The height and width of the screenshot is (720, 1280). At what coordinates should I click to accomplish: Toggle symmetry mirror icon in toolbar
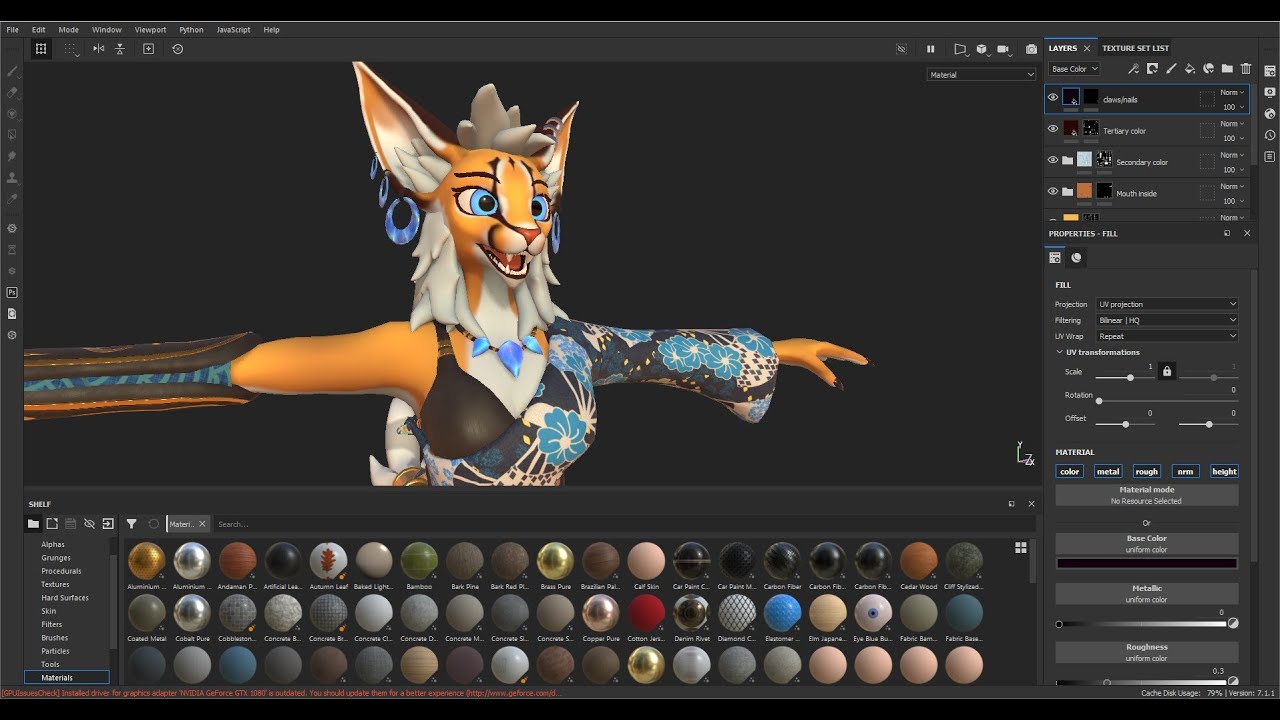(x=98, y=48)
